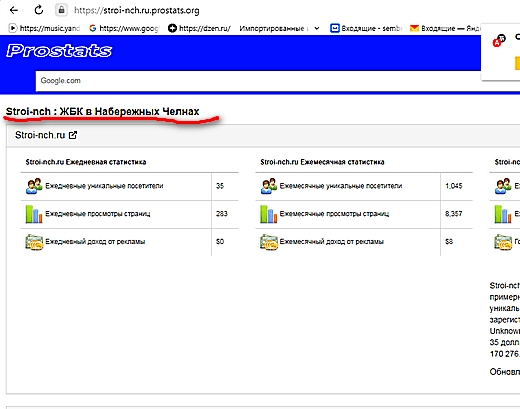Click the daily page views value 283
This screenshot has height=409, width=520.
[222, 214]
